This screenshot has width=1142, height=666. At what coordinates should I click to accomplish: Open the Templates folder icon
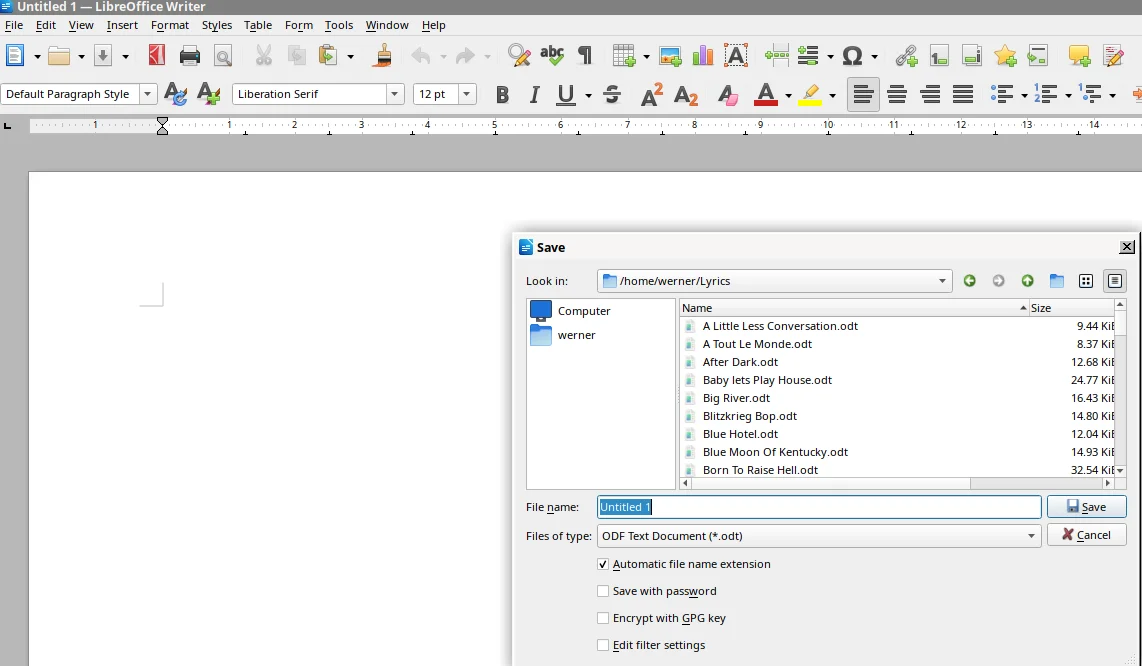pyautogui.click(x=59, y=55)
